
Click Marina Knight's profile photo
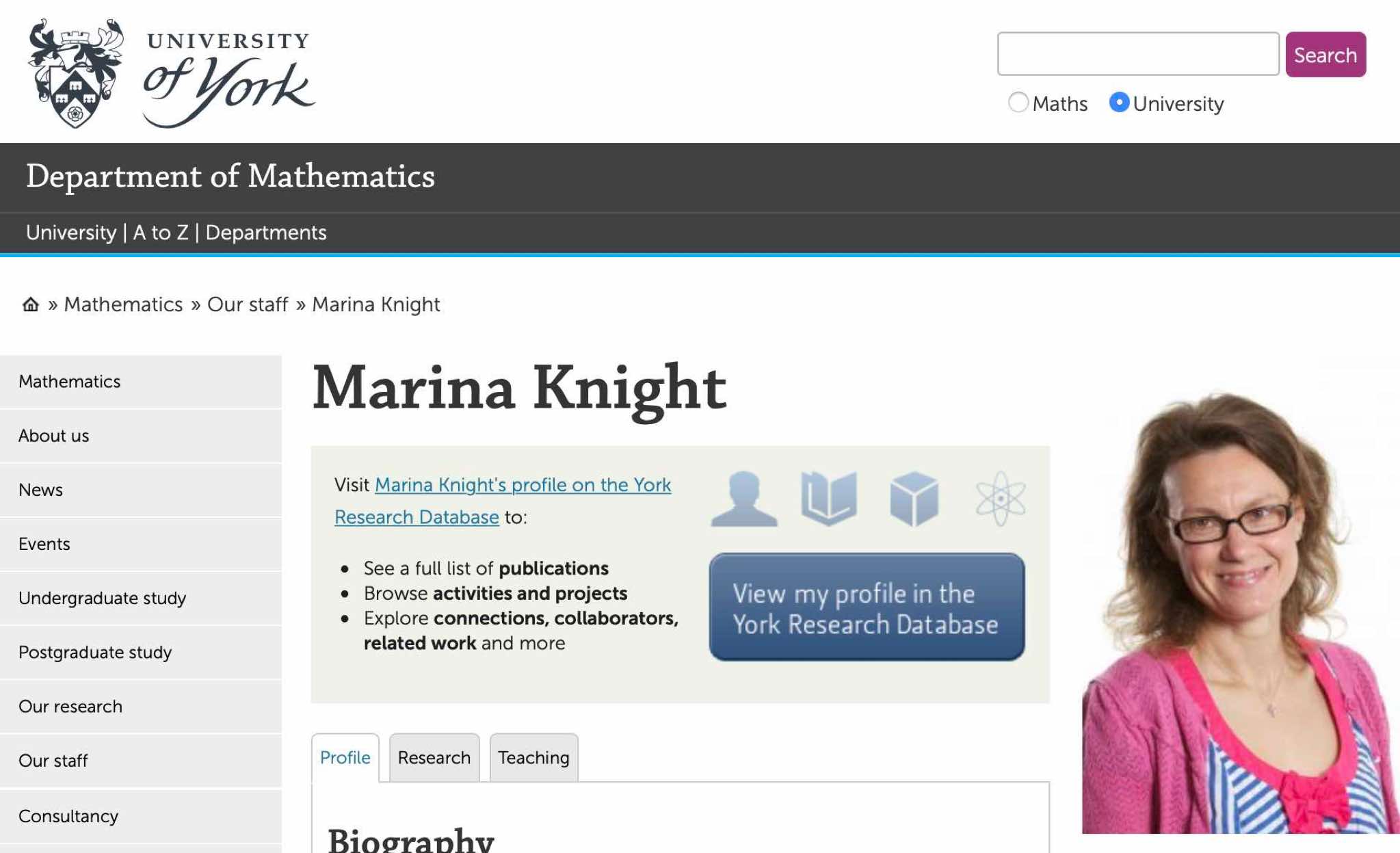pyautogui.click(x=1240, y=609)
